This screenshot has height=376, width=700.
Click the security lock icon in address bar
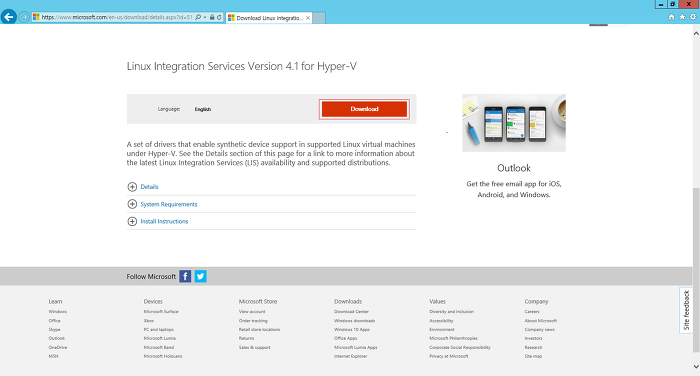pos(212,17)
